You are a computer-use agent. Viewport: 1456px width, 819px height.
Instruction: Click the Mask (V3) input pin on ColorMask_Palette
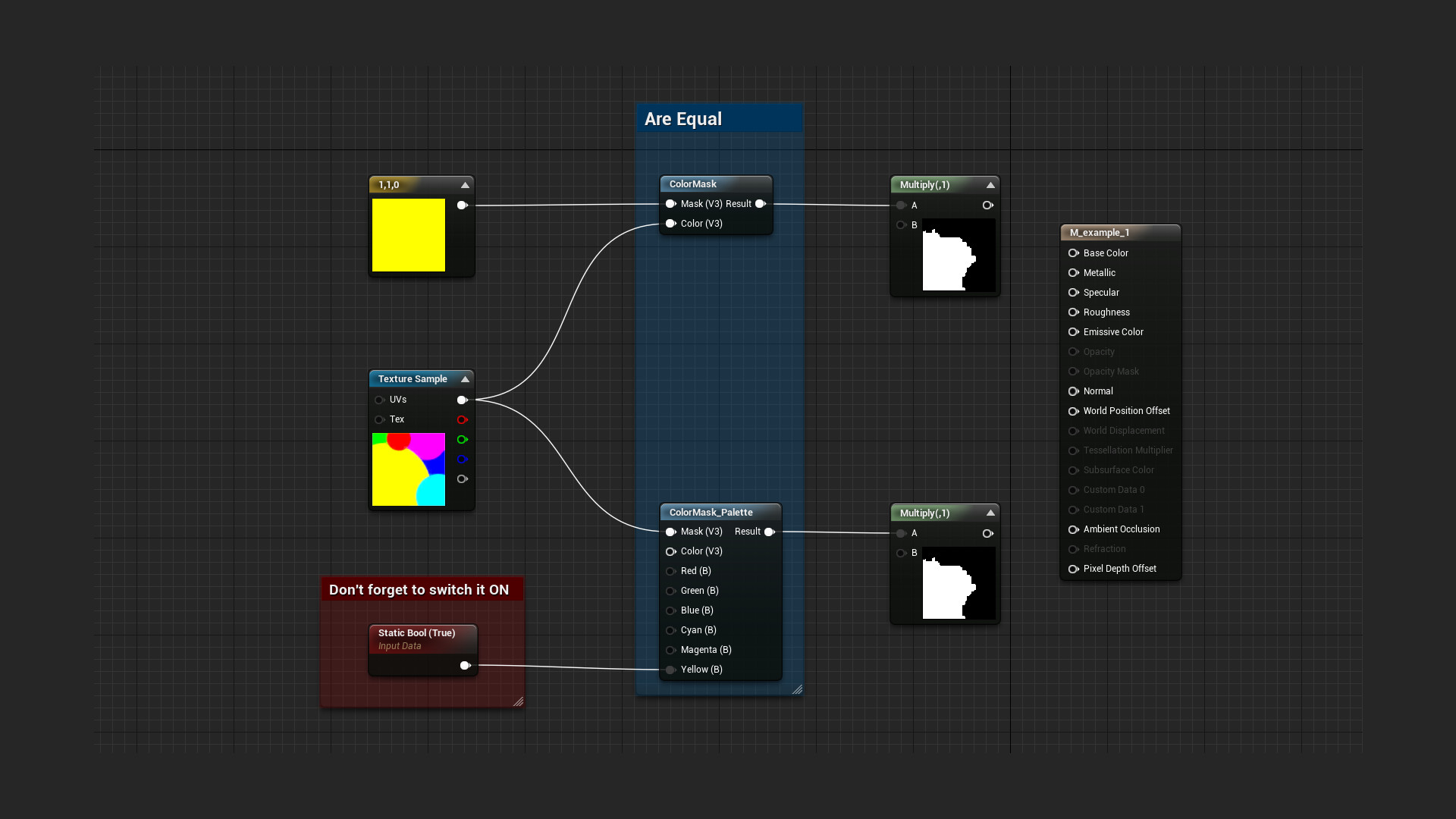(x=670, y=532)
